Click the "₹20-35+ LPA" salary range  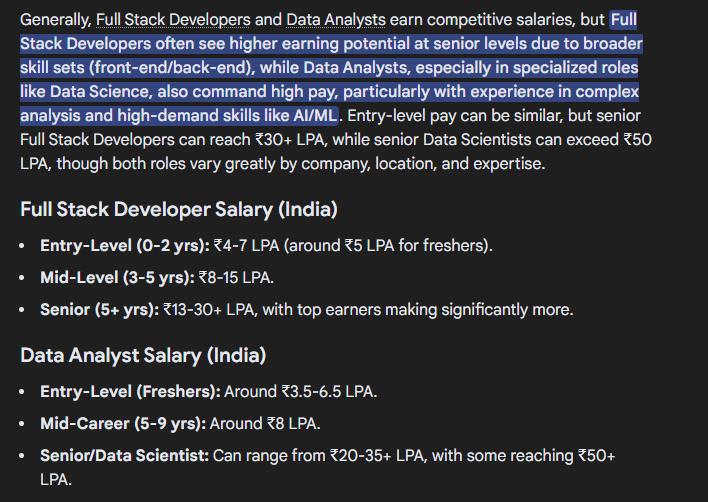[378, 455]
